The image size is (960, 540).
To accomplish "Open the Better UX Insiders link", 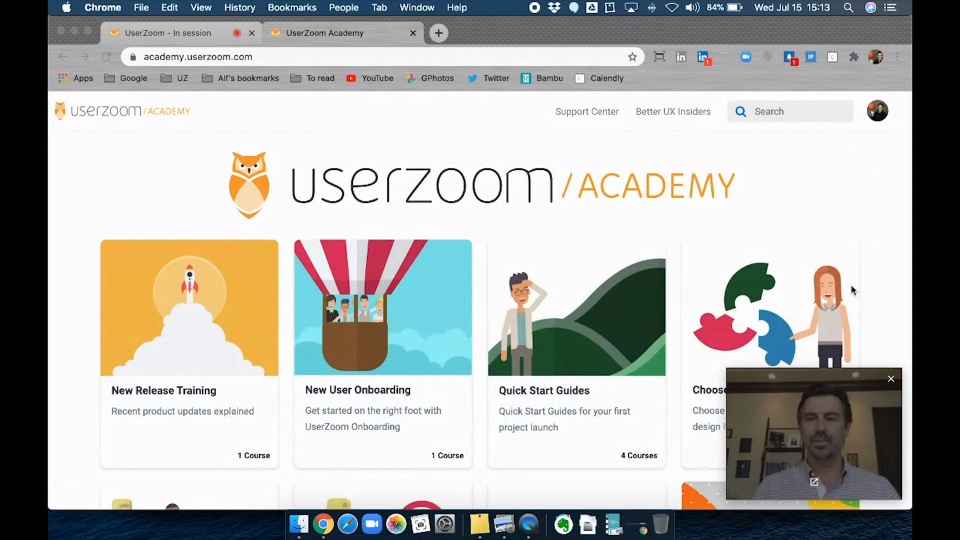I will pyautogui.click(x=673, y=111).
